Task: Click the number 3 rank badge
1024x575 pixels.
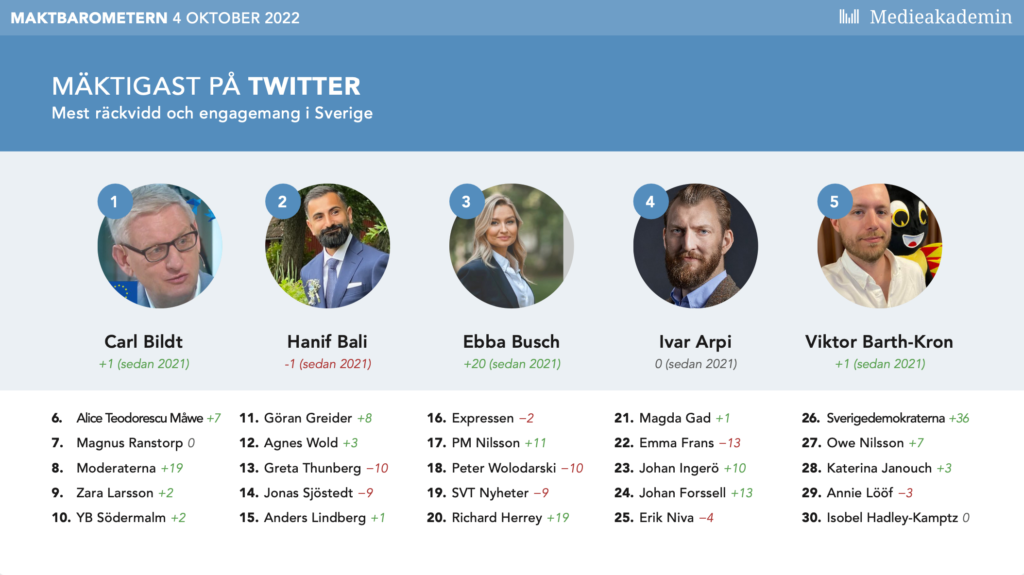Action: pos(466,201)
